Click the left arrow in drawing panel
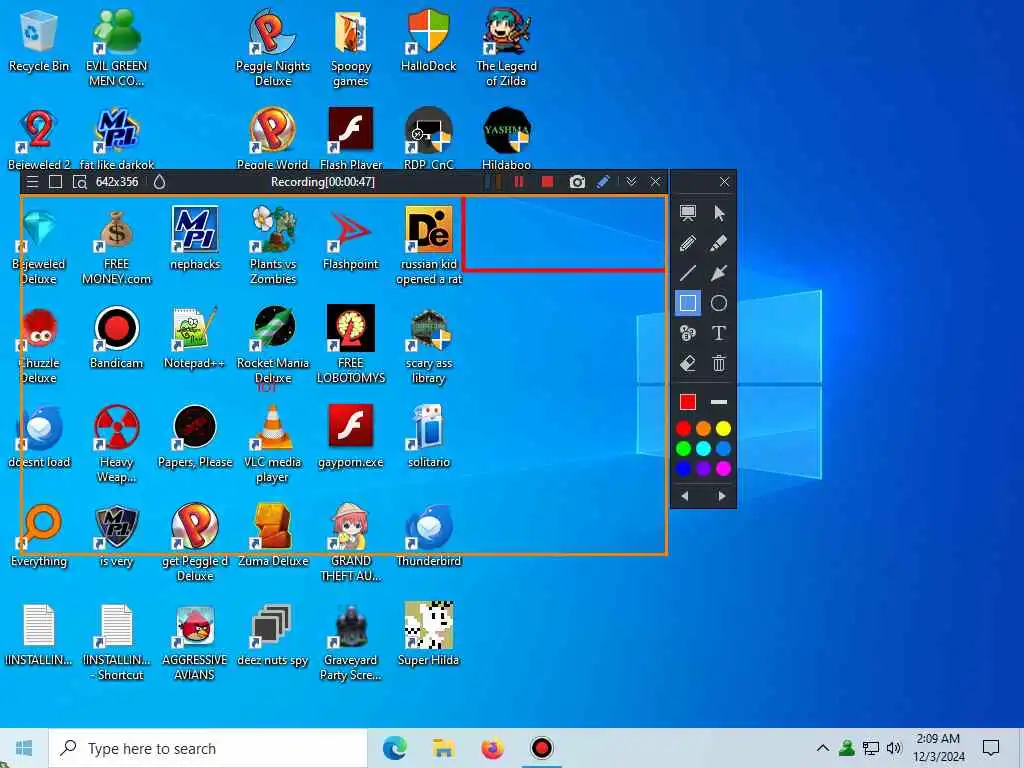 pyautogui.click(x=684, y=496)
